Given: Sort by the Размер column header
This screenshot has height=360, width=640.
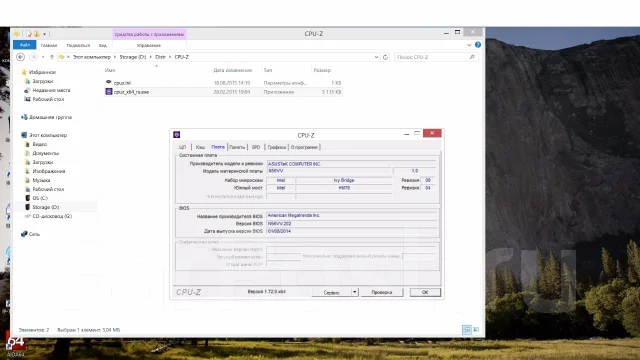Looking at the screenshot, I should pos(322,70).
